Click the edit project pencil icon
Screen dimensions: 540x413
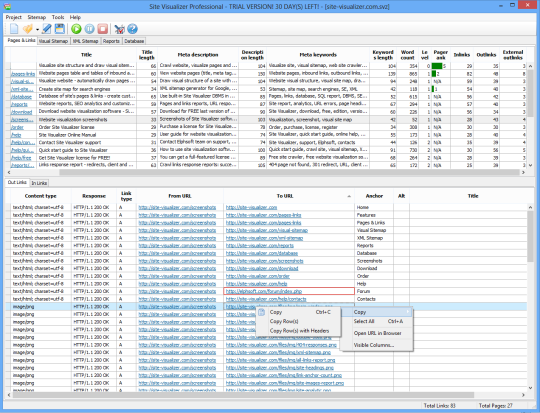[46, 29]
